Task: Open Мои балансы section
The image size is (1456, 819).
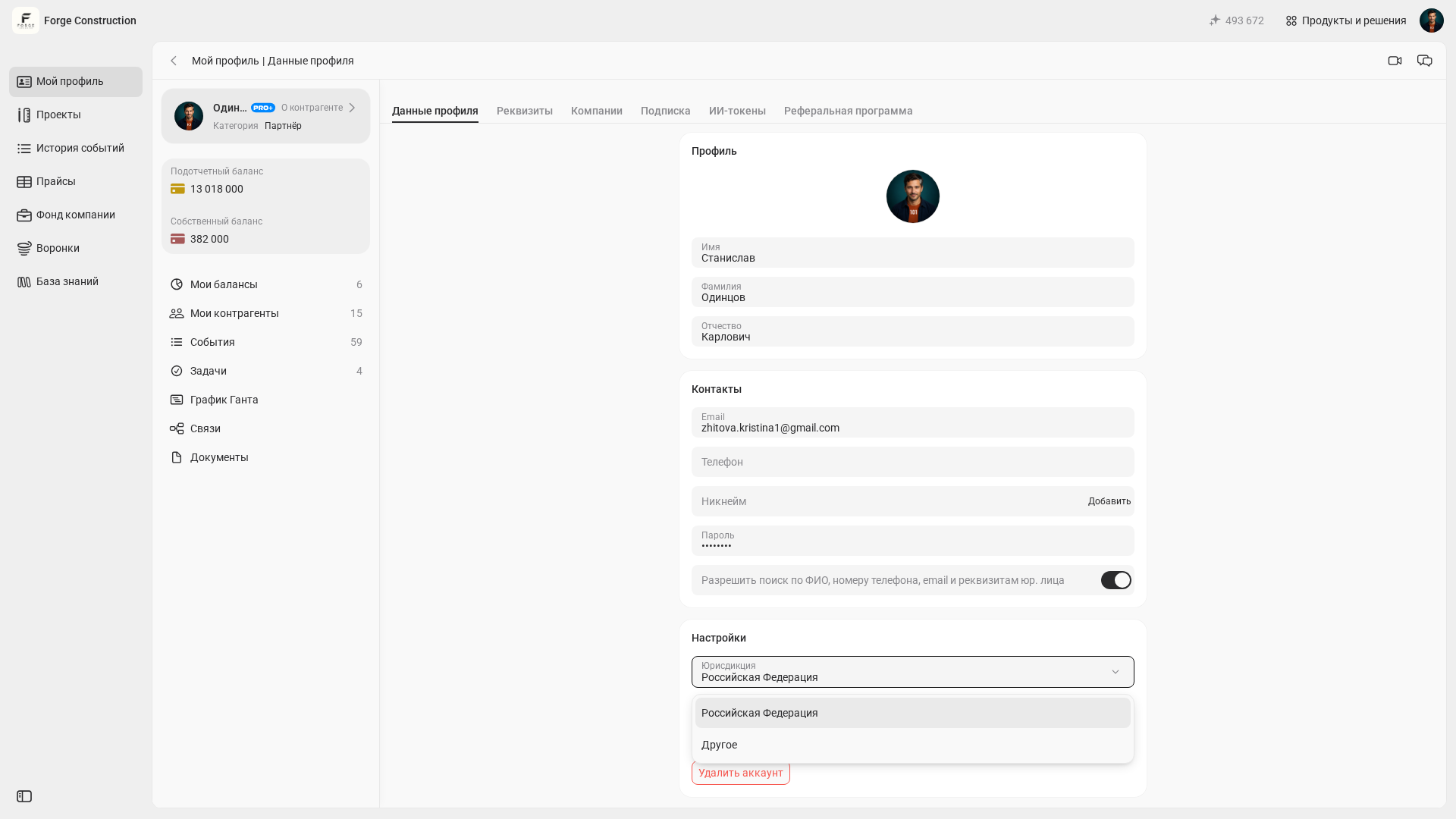Action: (x=265, y=284)
